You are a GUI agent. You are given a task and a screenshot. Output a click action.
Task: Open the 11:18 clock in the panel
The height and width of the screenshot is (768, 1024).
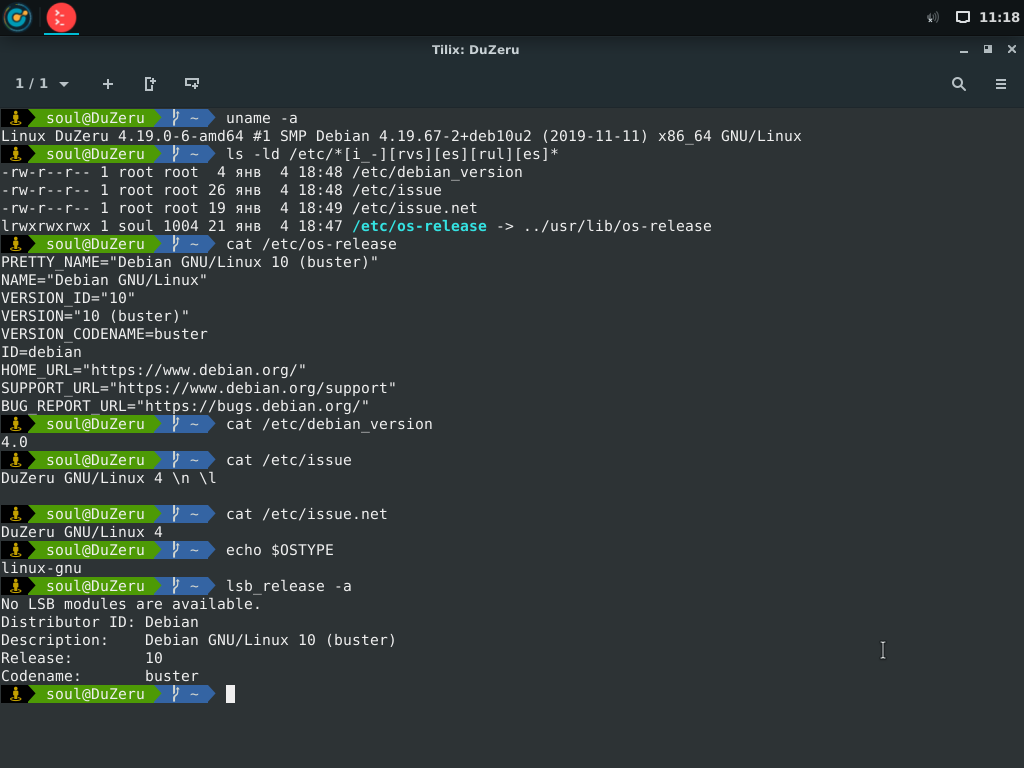point(999,18)
